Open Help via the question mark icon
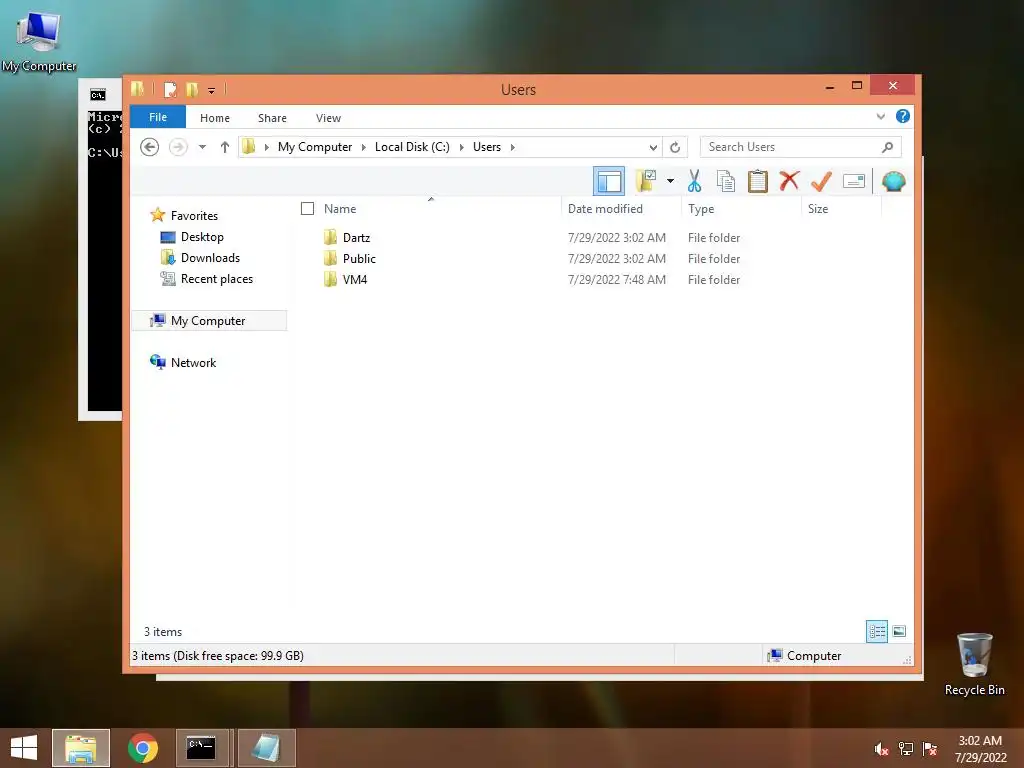This screenshot has width=1024, height=768. 903,116
